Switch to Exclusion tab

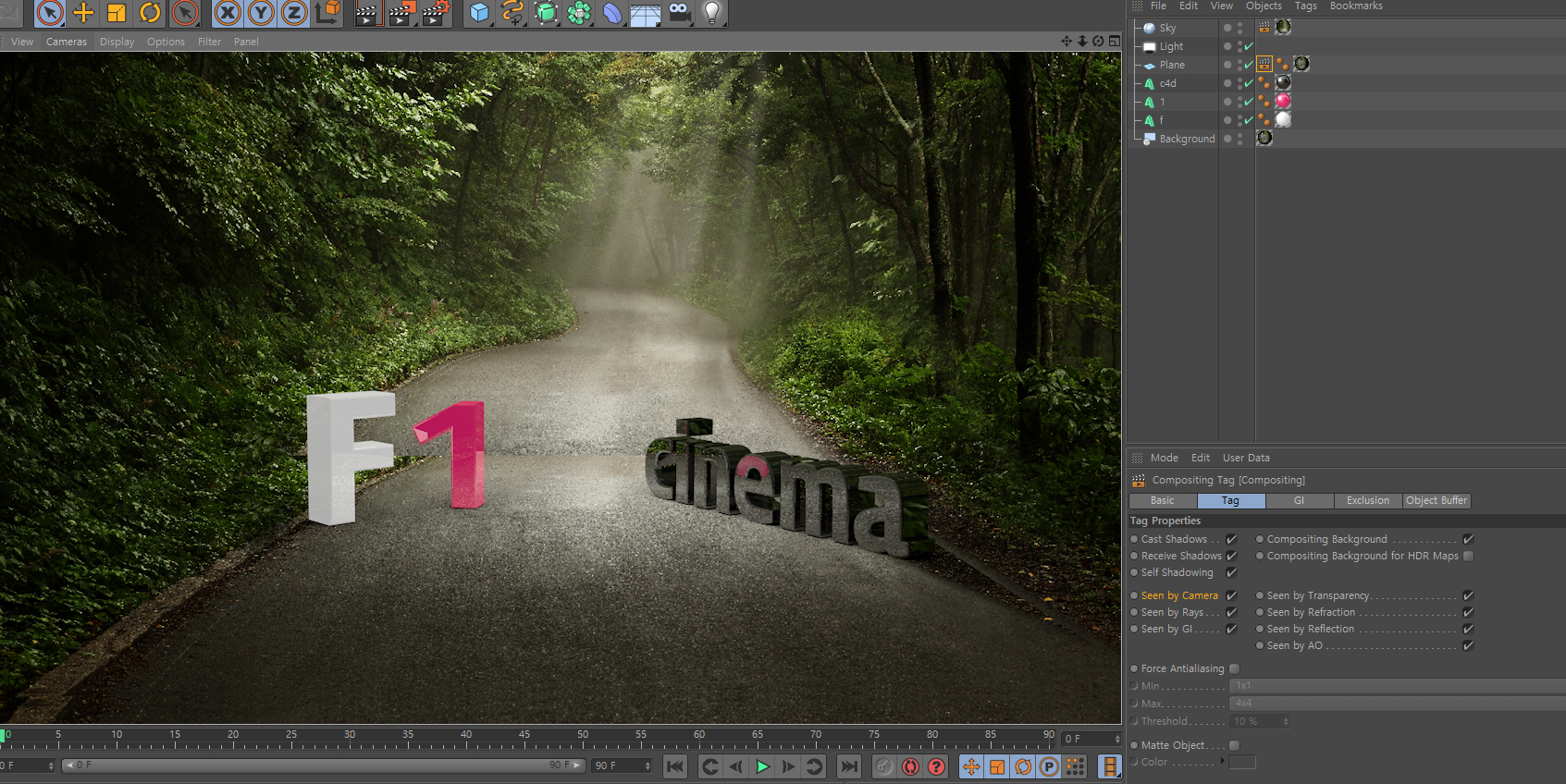click(x=1367, y=500)
